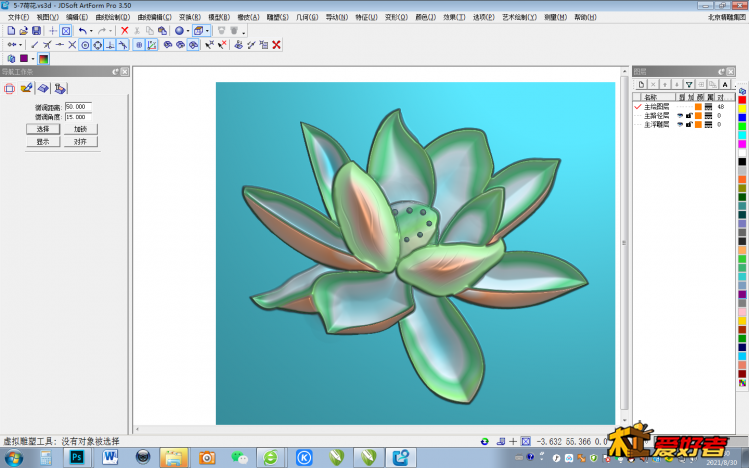The height and width of the screenshot is (468, 749).
Task: Open the 文件(F) menu
Action: [x=18, y=17]
